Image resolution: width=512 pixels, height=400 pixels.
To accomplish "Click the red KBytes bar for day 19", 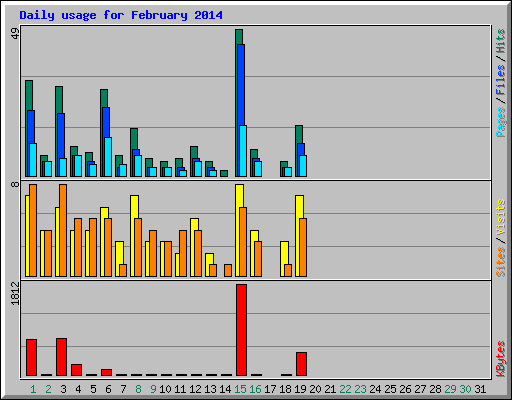I will [x=301, y=364].
